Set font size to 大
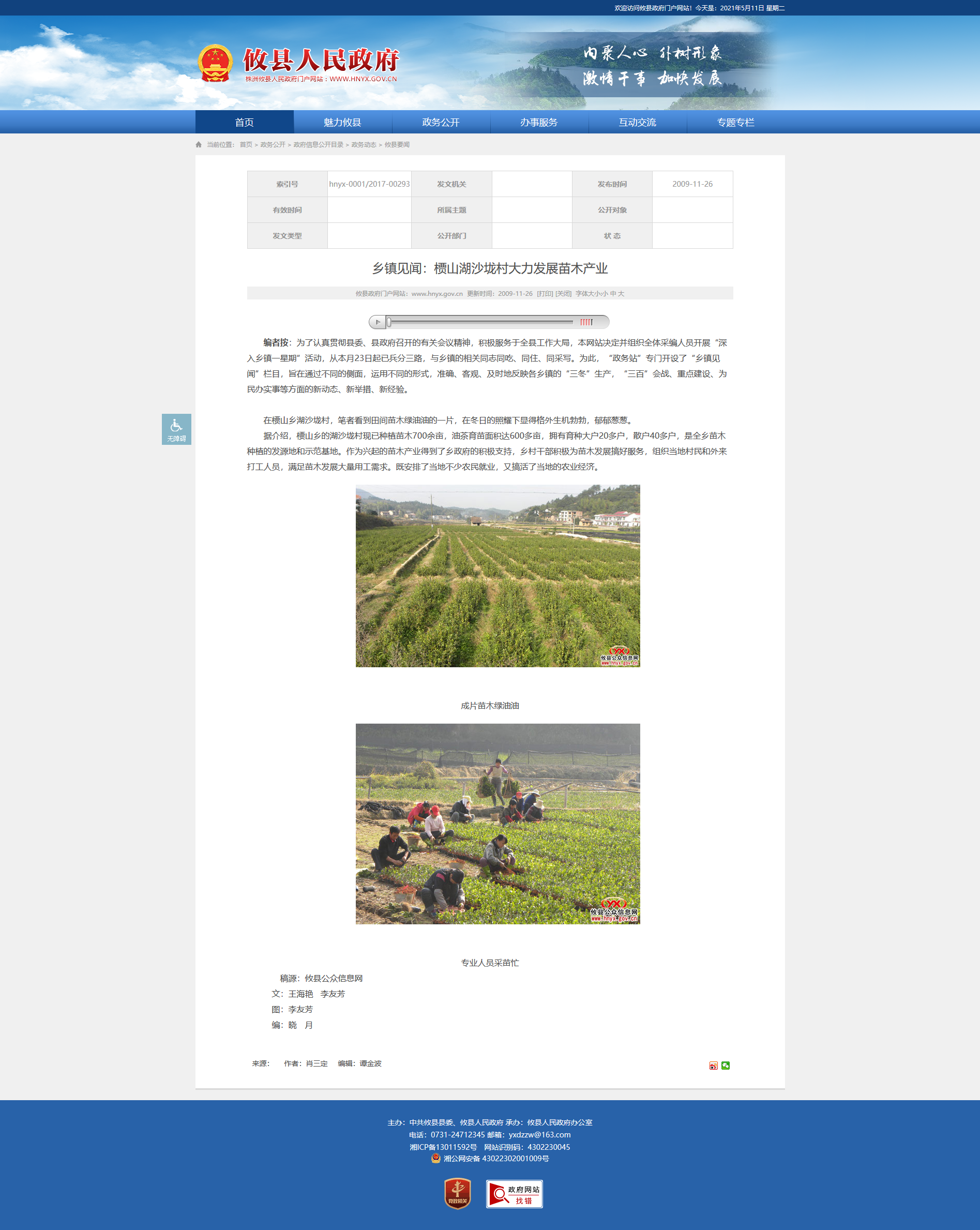 (x=621, y=294)
